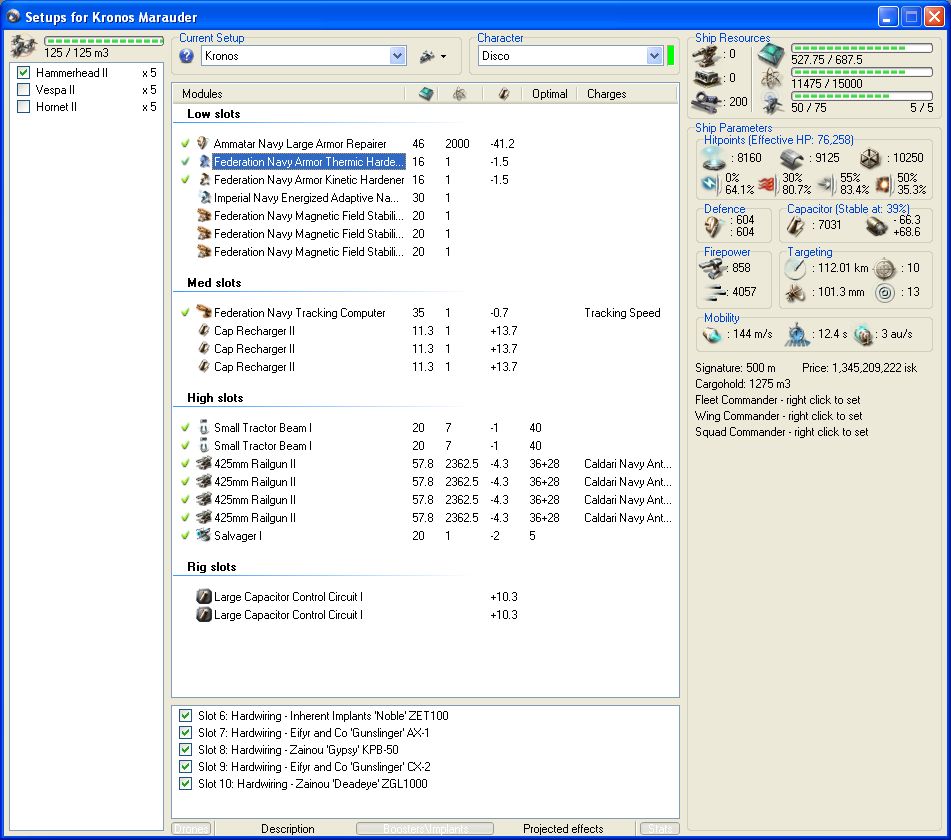951x840 pixels.
Task: Click the drone bay capacity progress bar
Action: pyautogui.click(x=104, y=41)
